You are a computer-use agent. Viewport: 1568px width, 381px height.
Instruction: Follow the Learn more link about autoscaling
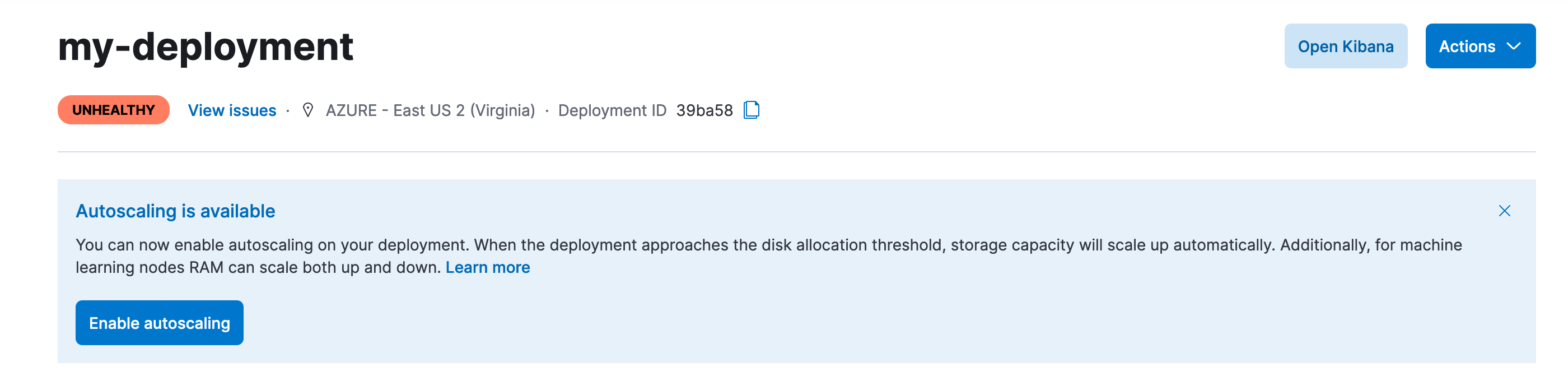[x=488, y=267]
